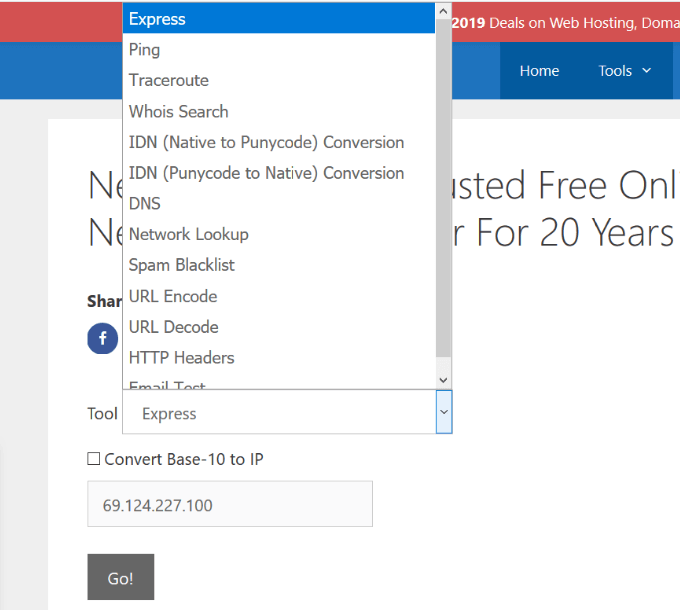Select IDN Native to Punycode Conversion
This screenshot has width=680, height=610.
266,142
